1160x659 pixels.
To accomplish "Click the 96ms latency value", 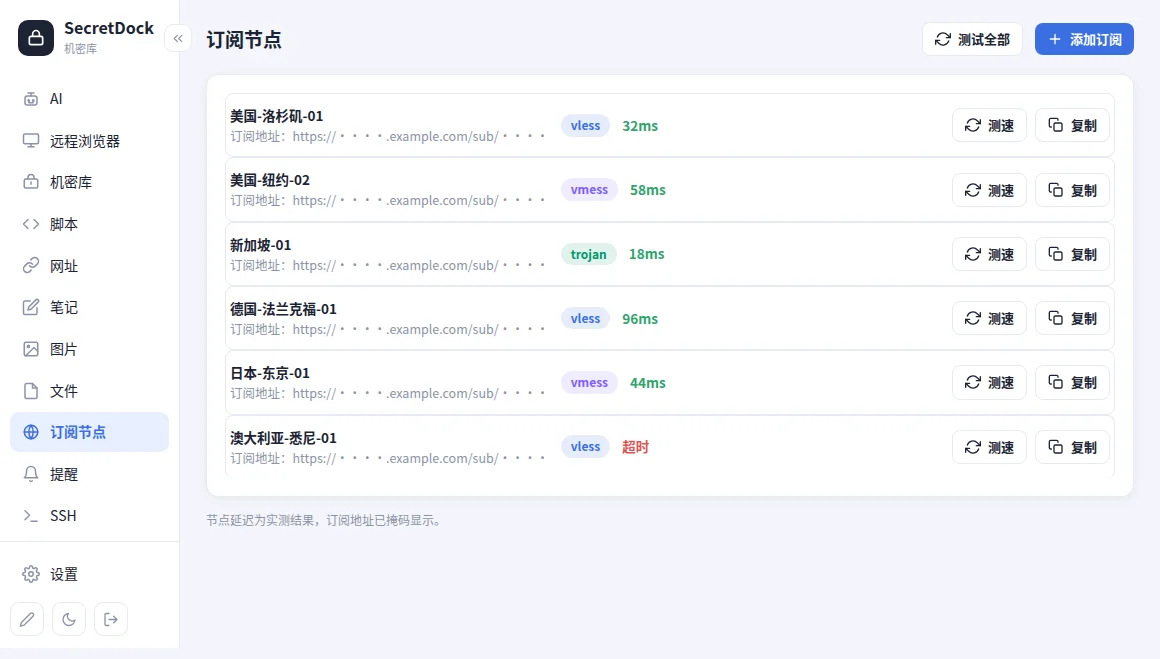I will pos(640,319).
